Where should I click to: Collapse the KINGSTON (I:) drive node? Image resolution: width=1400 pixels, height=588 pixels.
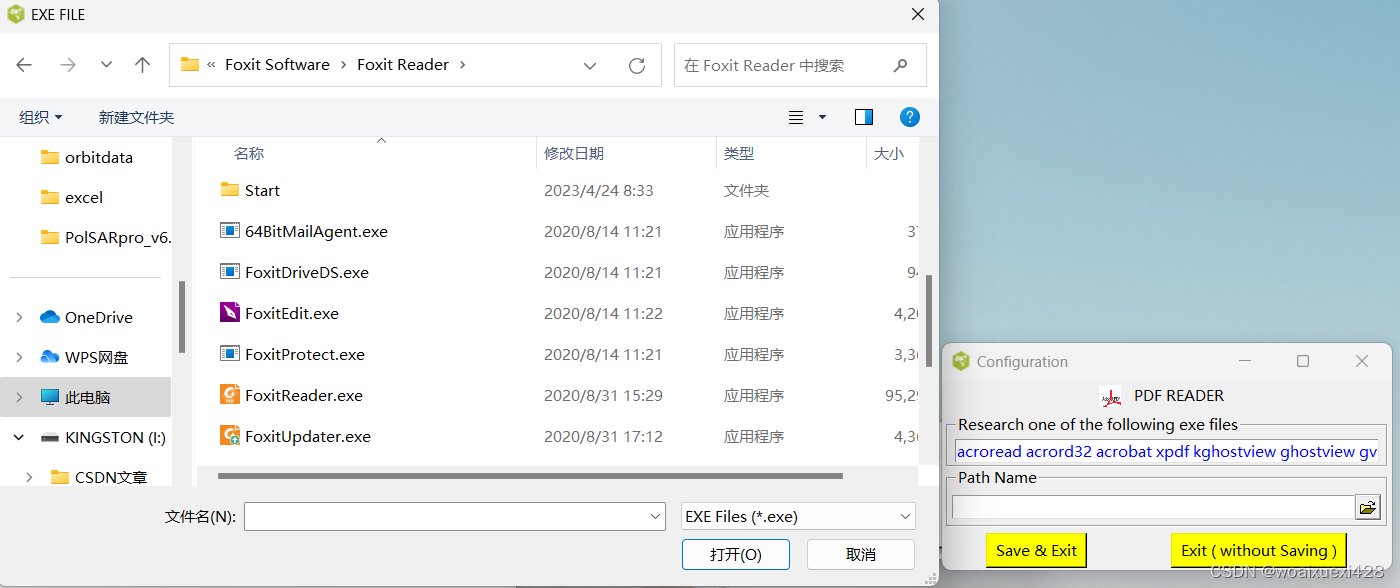pyautogui.click(x=19, y=437)
